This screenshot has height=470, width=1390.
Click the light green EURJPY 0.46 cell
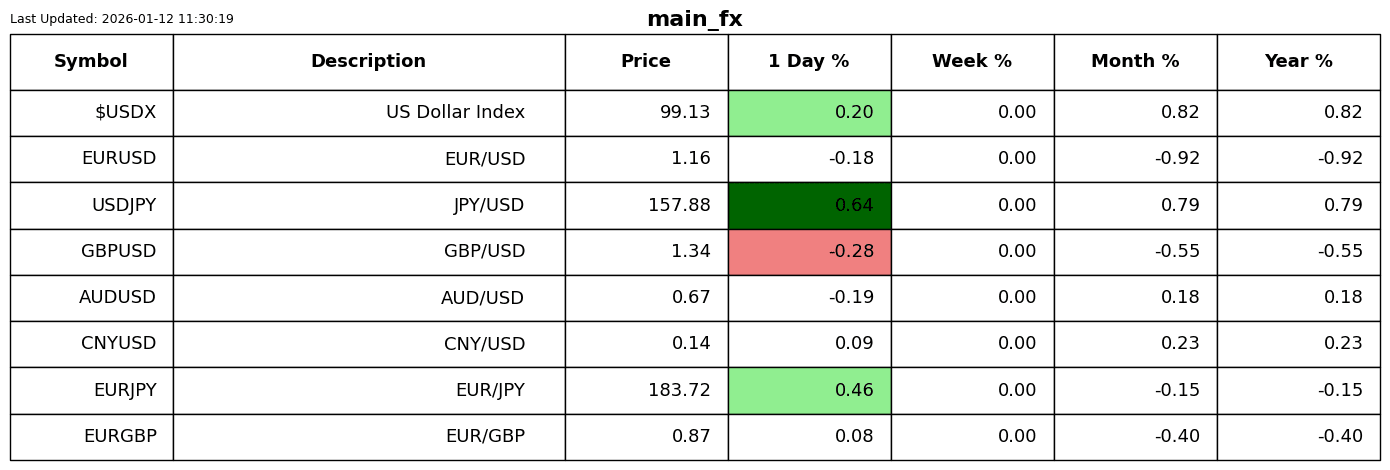(809, 391)
